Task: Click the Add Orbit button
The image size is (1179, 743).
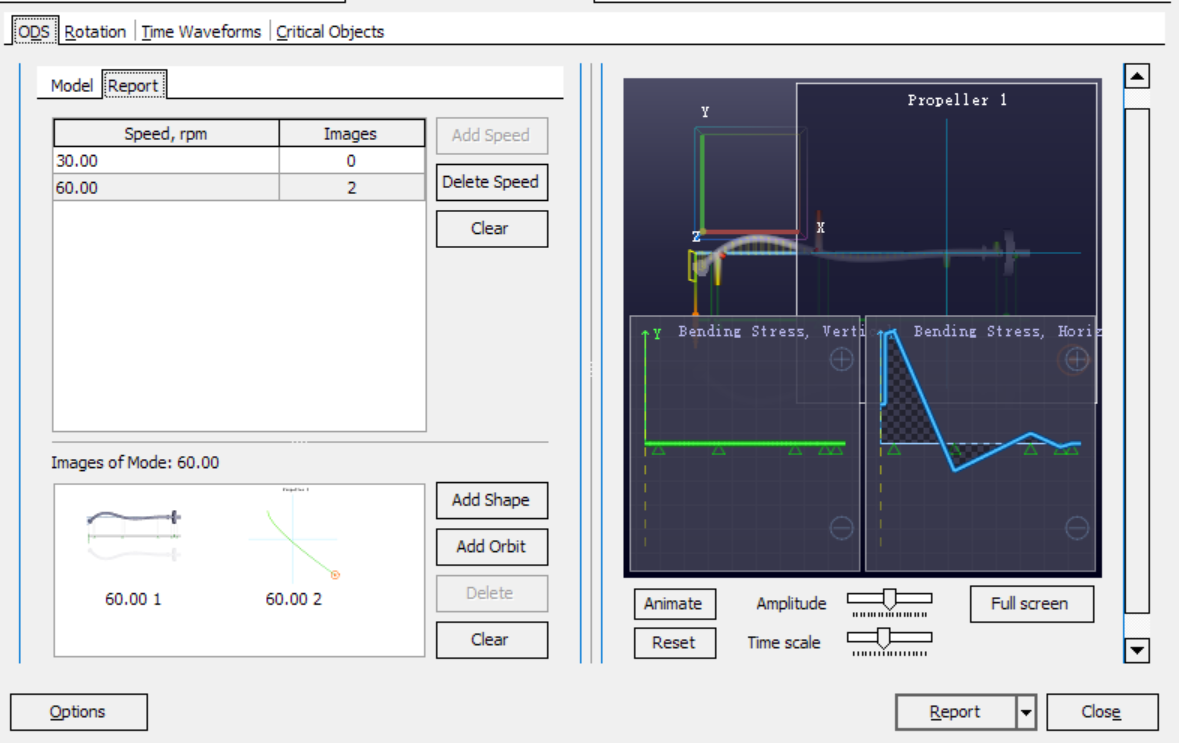Action: point(491,547)
